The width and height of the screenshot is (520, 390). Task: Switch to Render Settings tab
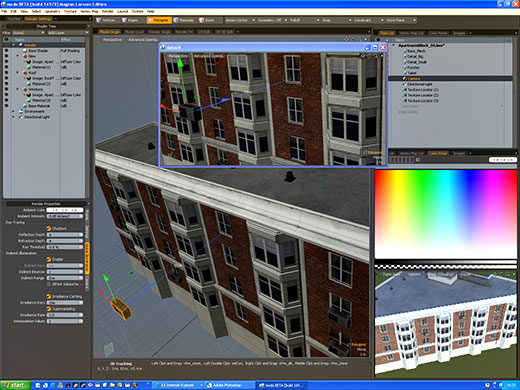pos(38,19)
